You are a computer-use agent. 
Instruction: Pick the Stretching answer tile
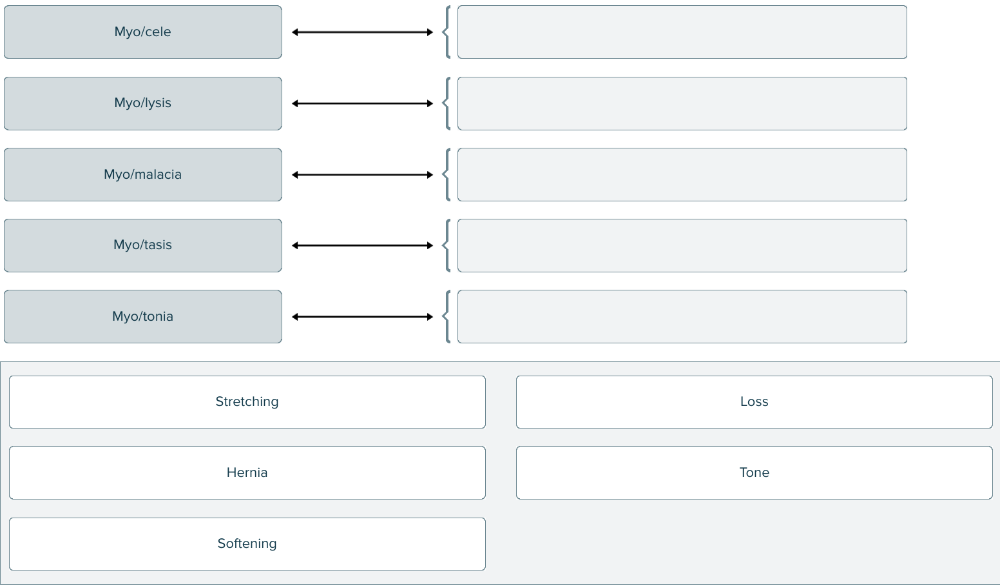click(247, 402)
